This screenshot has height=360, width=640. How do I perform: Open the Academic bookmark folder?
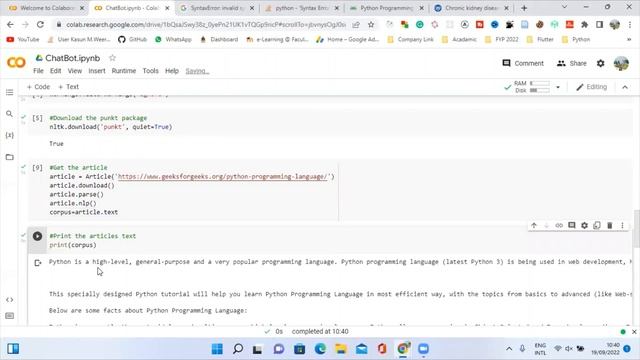click(459, 40)
